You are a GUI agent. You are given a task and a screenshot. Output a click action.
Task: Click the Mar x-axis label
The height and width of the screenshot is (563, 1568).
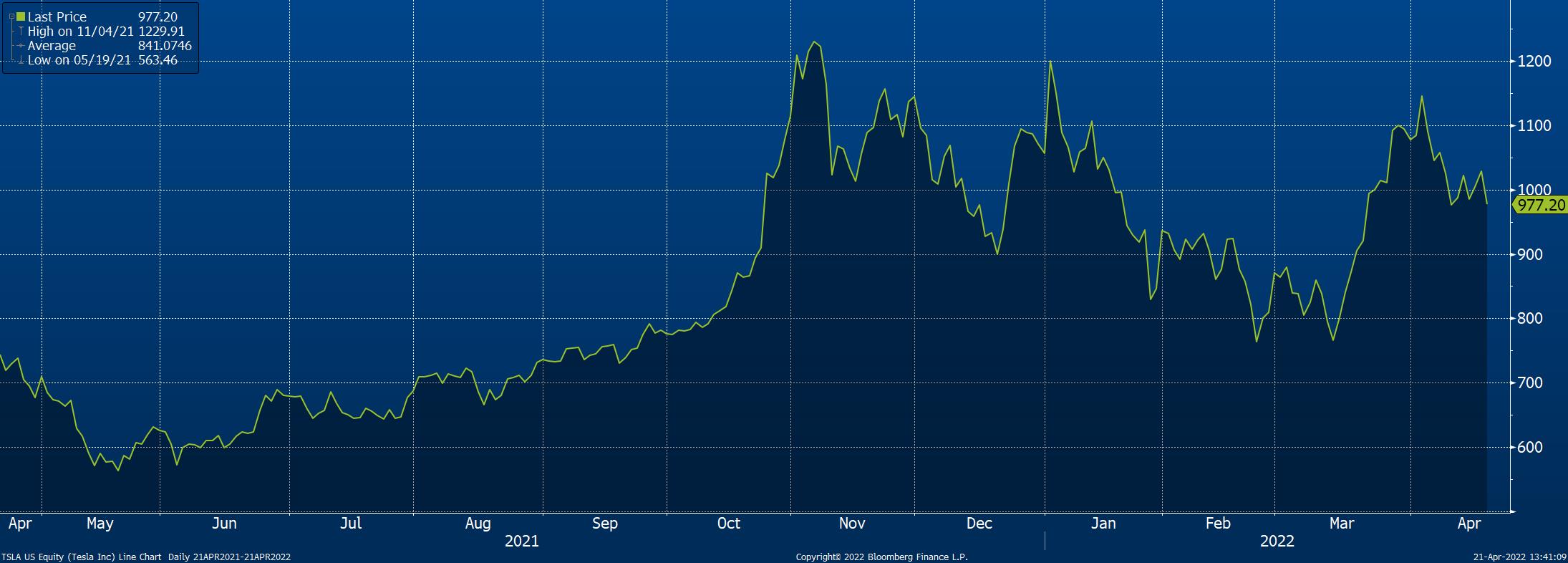[1342, 524]
